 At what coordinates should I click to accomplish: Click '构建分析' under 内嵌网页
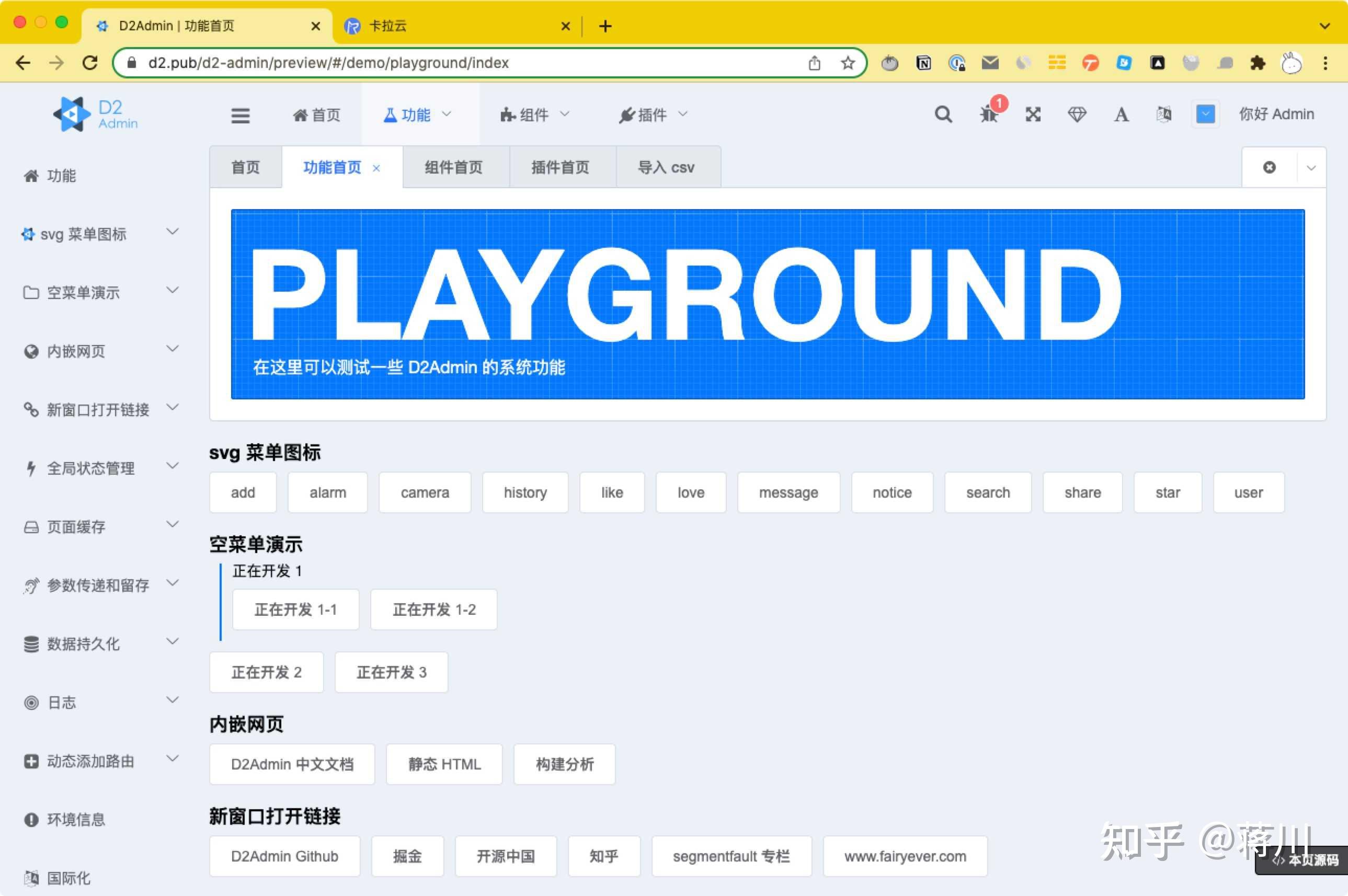(x=565, y=764)
